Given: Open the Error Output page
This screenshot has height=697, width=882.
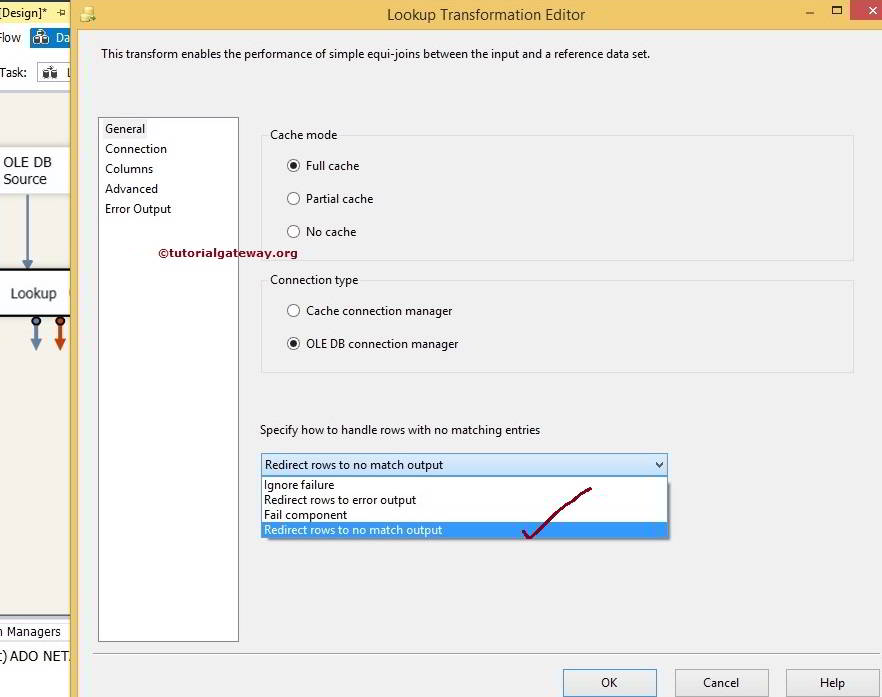Looking at the screenshot, I should click(x=138, y=208).
